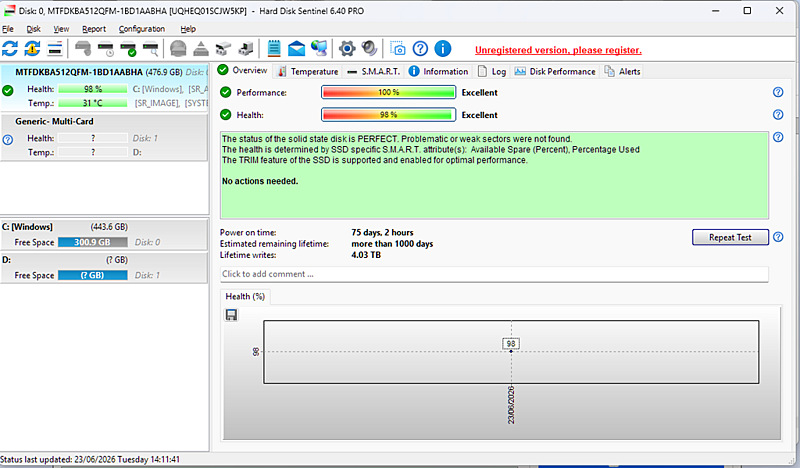Switch to the Disk Performance tab
The height and width of the screenshot is (468, 800).
(x=555, y=71)
